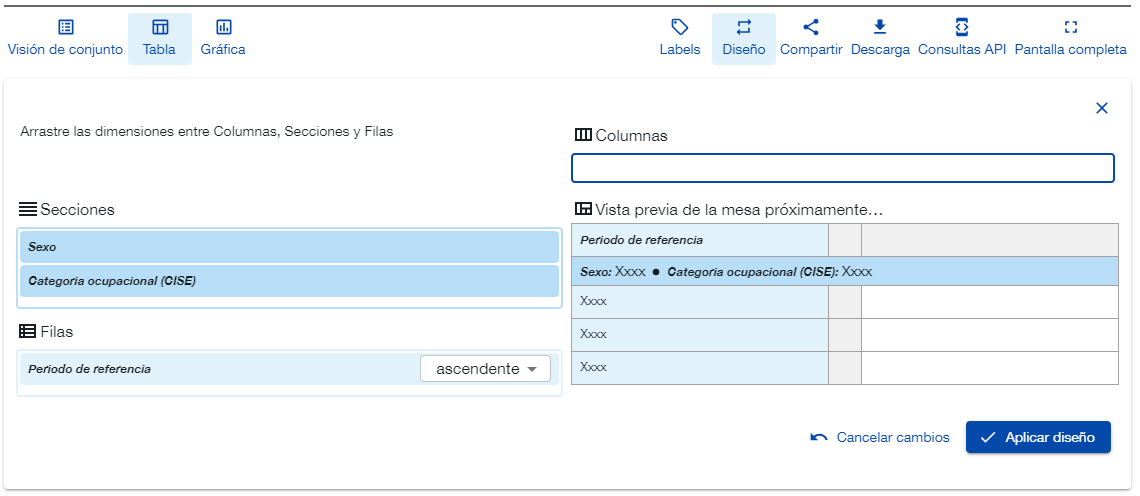The height and width of the screenshot is (496, 1140).
Task: Click the Columnas drop area field
Action: pos(842,168)
